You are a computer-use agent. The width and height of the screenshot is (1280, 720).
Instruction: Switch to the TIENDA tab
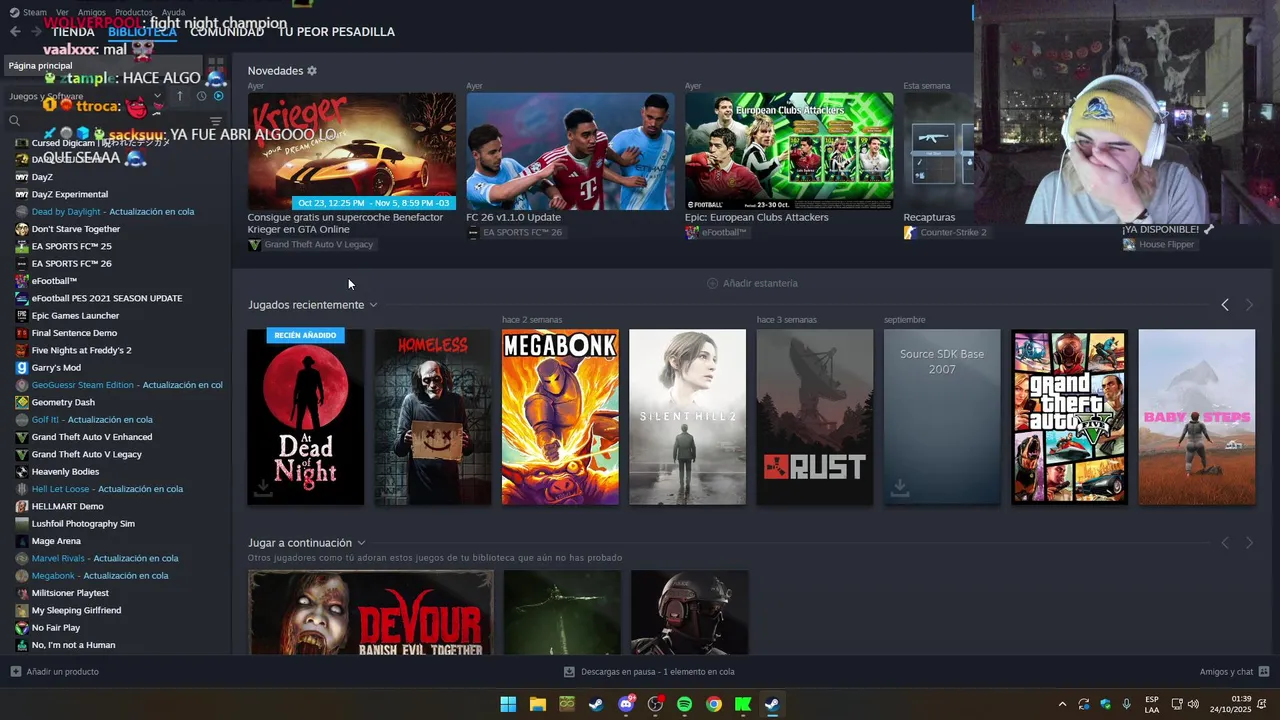pos(73,32)
